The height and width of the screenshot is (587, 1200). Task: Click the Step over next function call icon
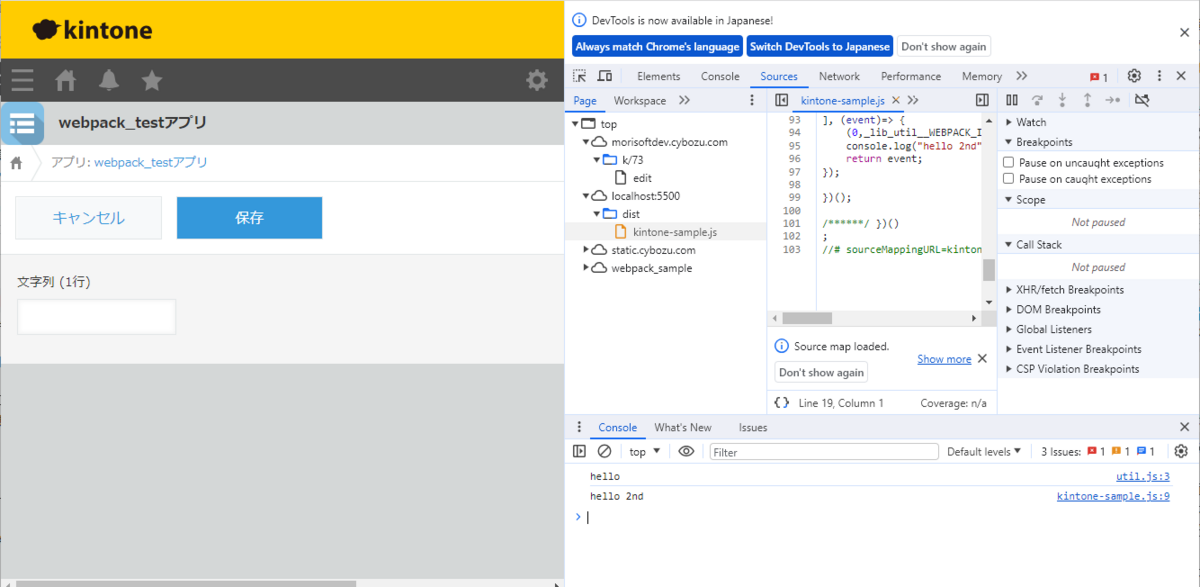point(1037,100)
